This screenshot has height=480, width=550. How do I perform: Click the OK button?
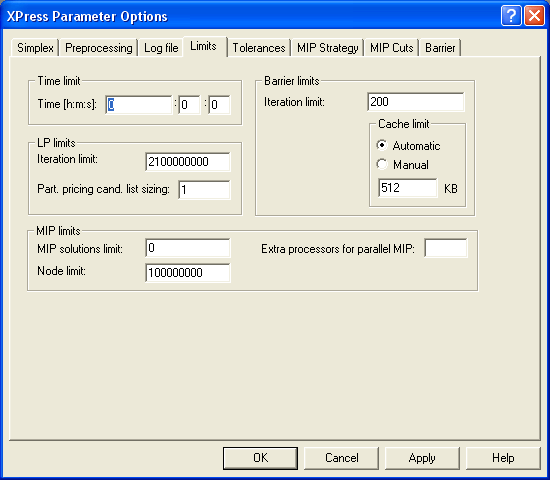tap(260, 458)
